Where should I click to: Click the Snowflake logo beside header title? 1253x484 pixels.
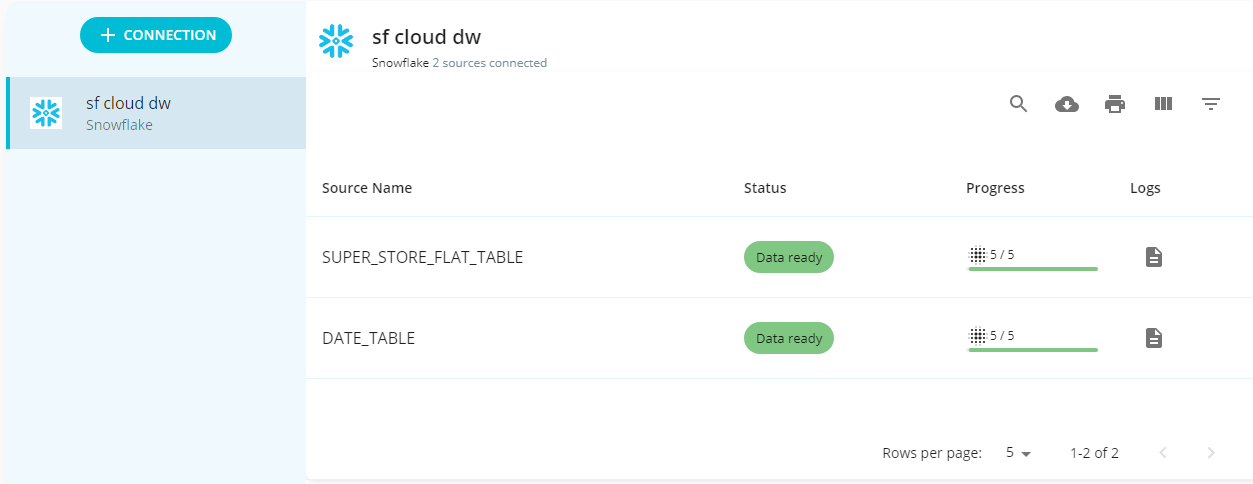click(336, 41)
